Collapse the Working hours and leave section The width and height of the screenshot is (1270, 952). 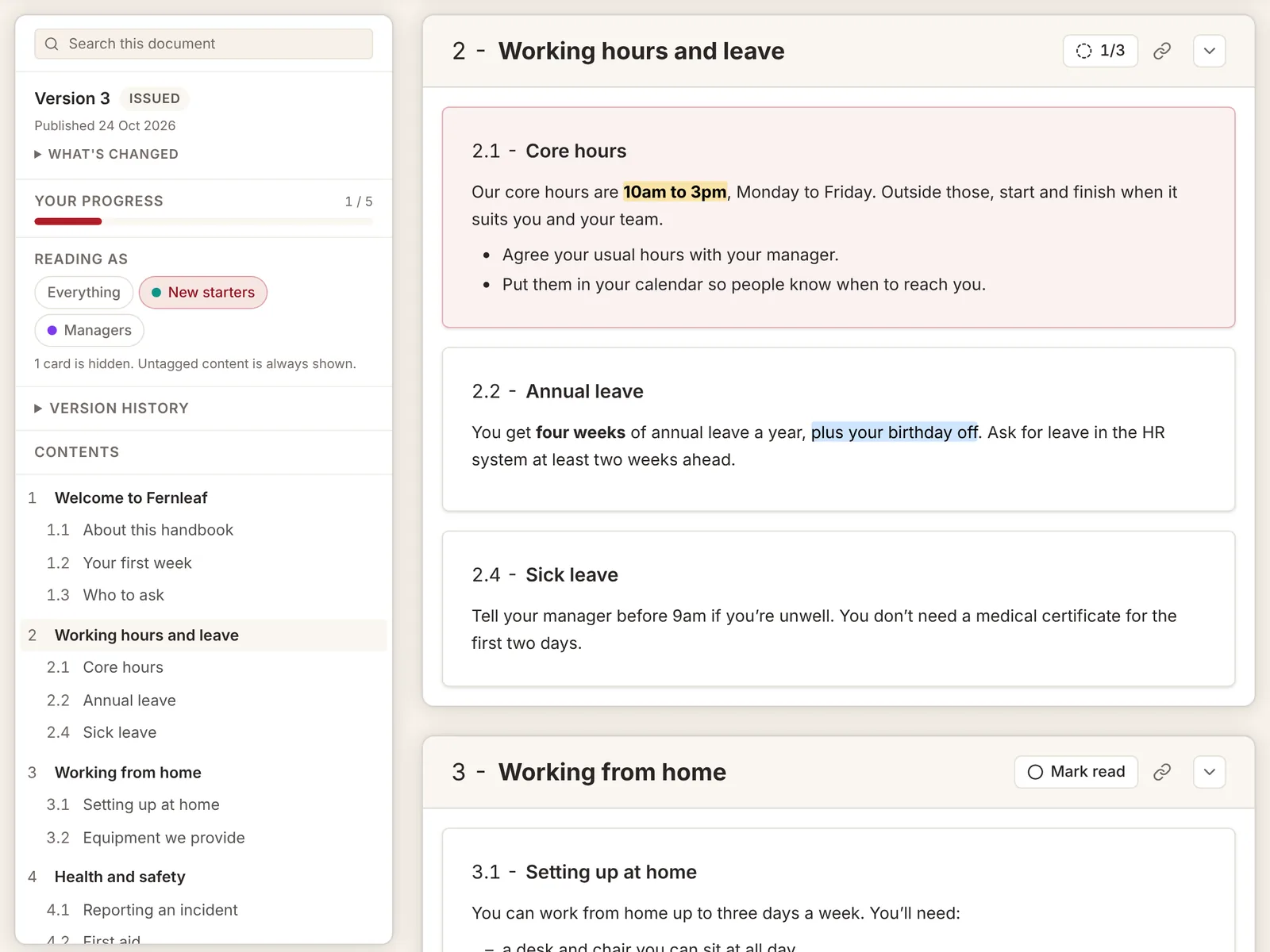pos(1210,51)
